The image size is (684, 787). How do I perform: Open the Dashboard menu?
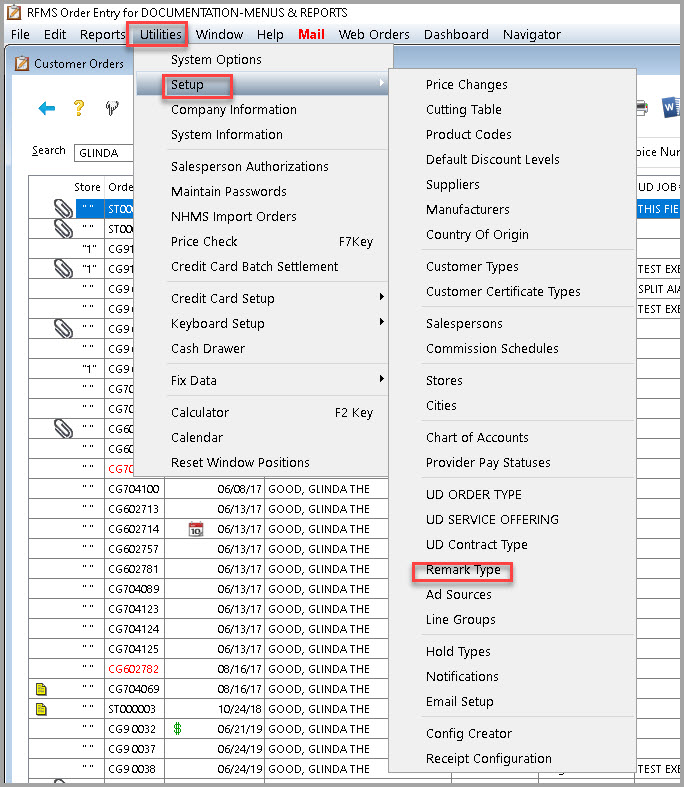456,34
